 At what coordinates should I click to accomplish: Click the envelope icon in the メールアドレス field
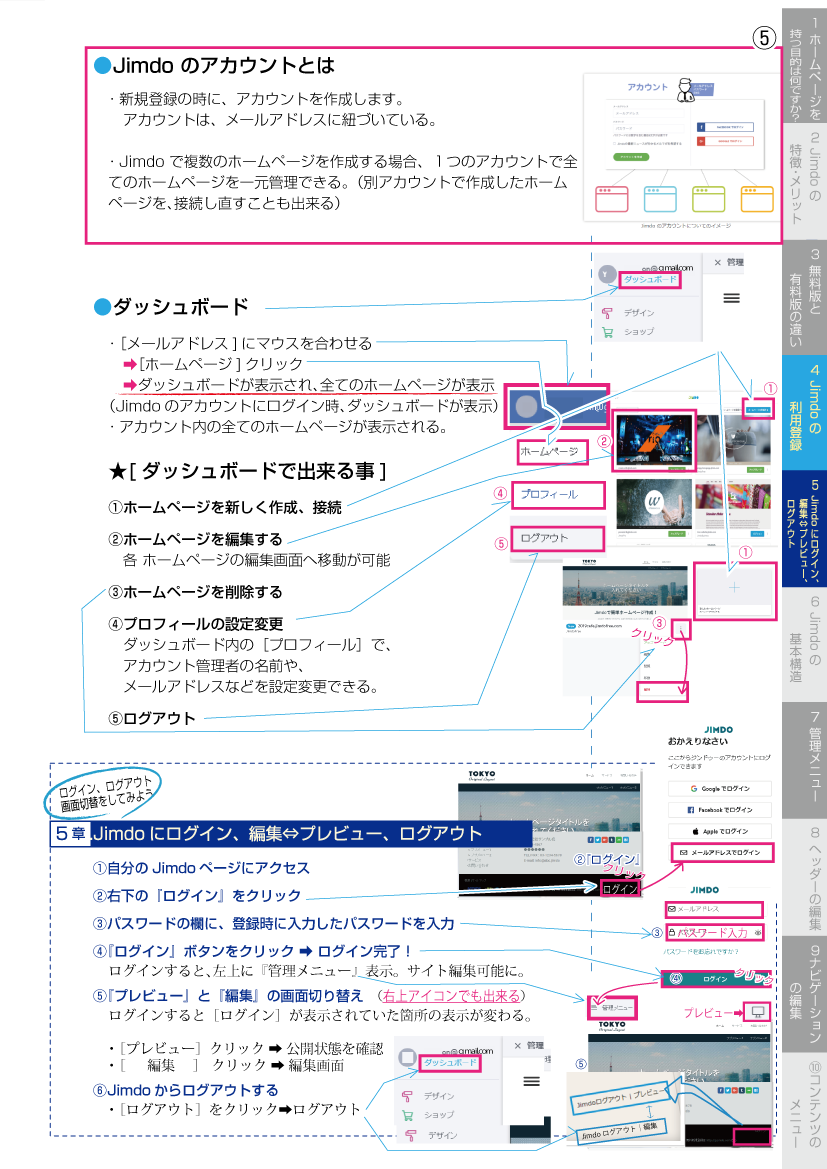click(671, 909)
